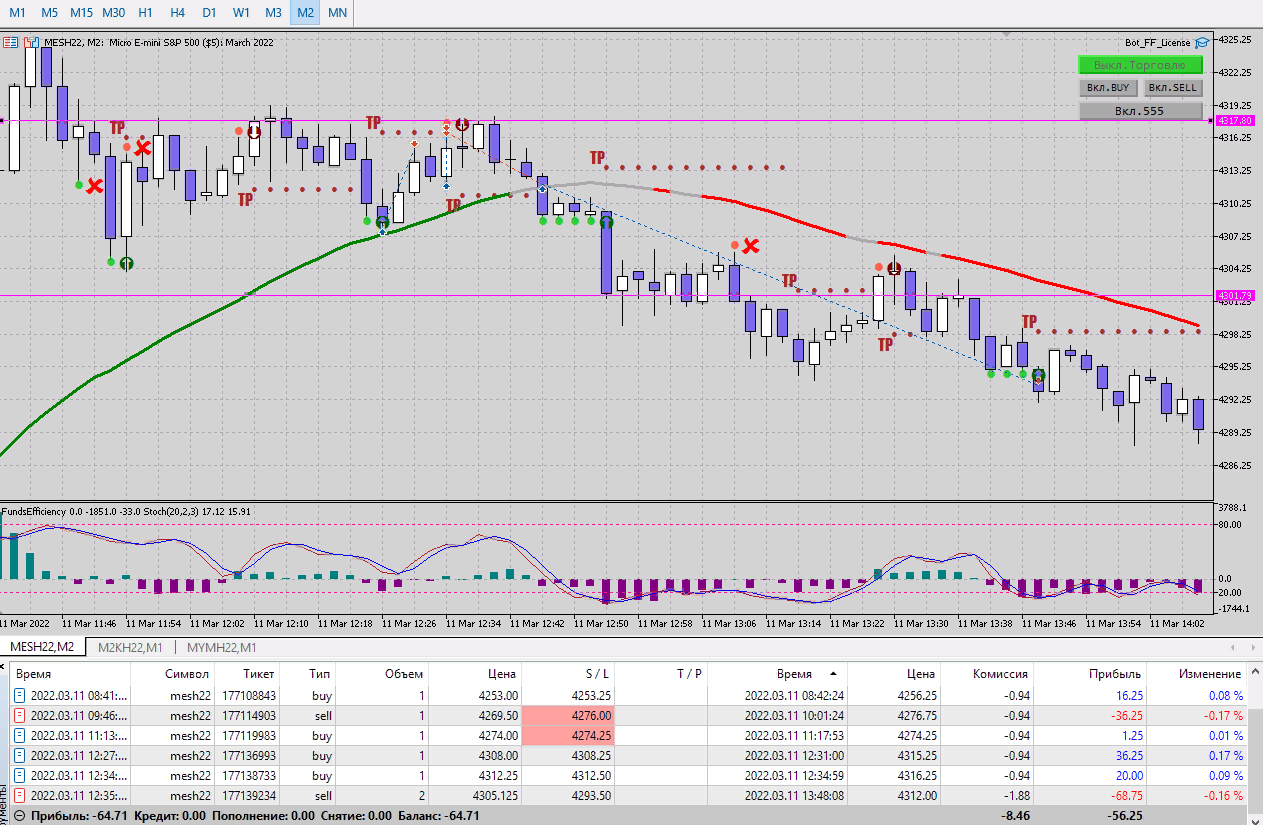Click buy icon of ticket 177119983 row
The image size is (1263, 825).
19,735
